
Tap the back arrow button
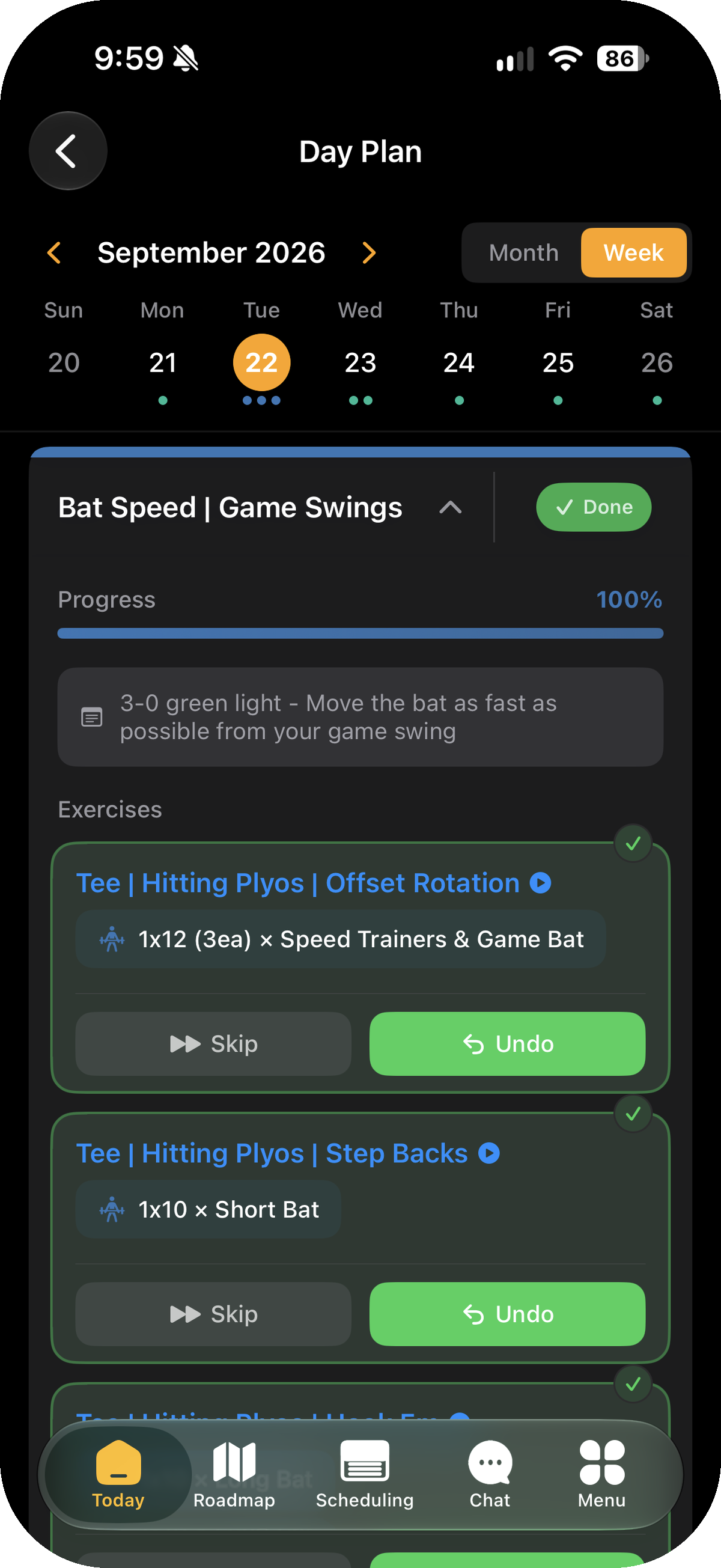tap(67, 151)
